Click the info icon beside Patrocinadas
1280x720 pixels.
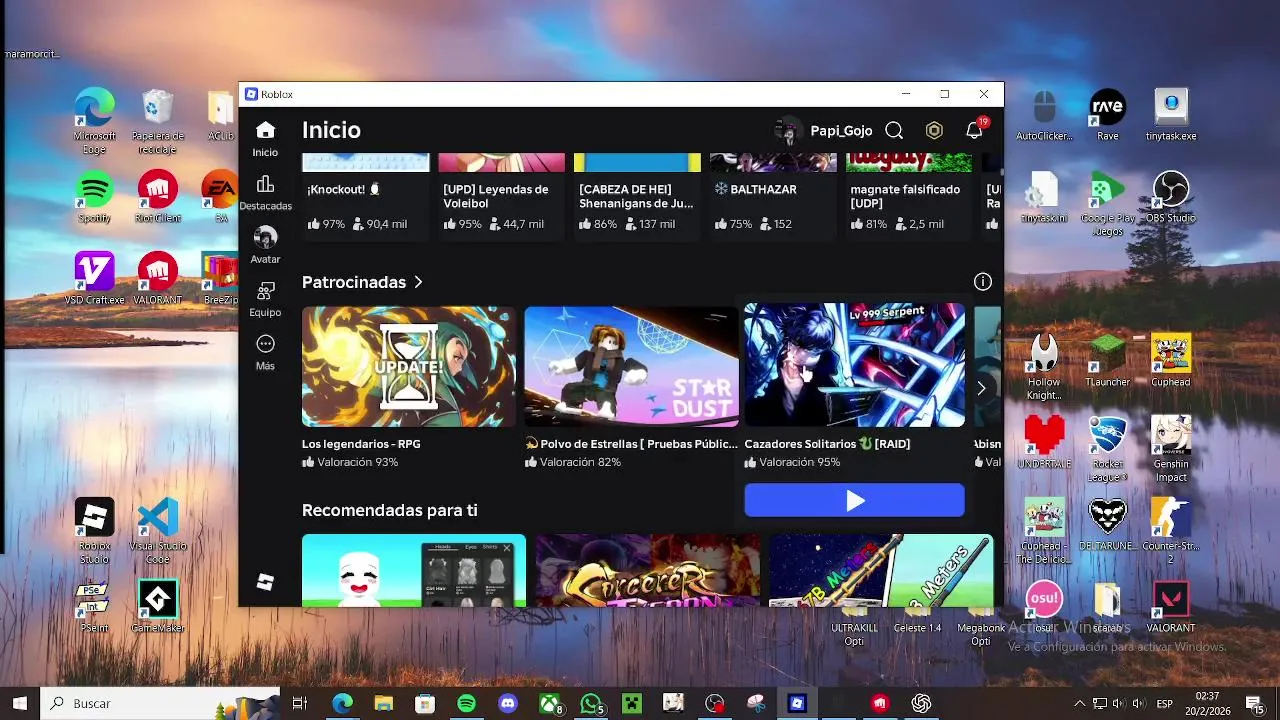click(x=983, y=282)
